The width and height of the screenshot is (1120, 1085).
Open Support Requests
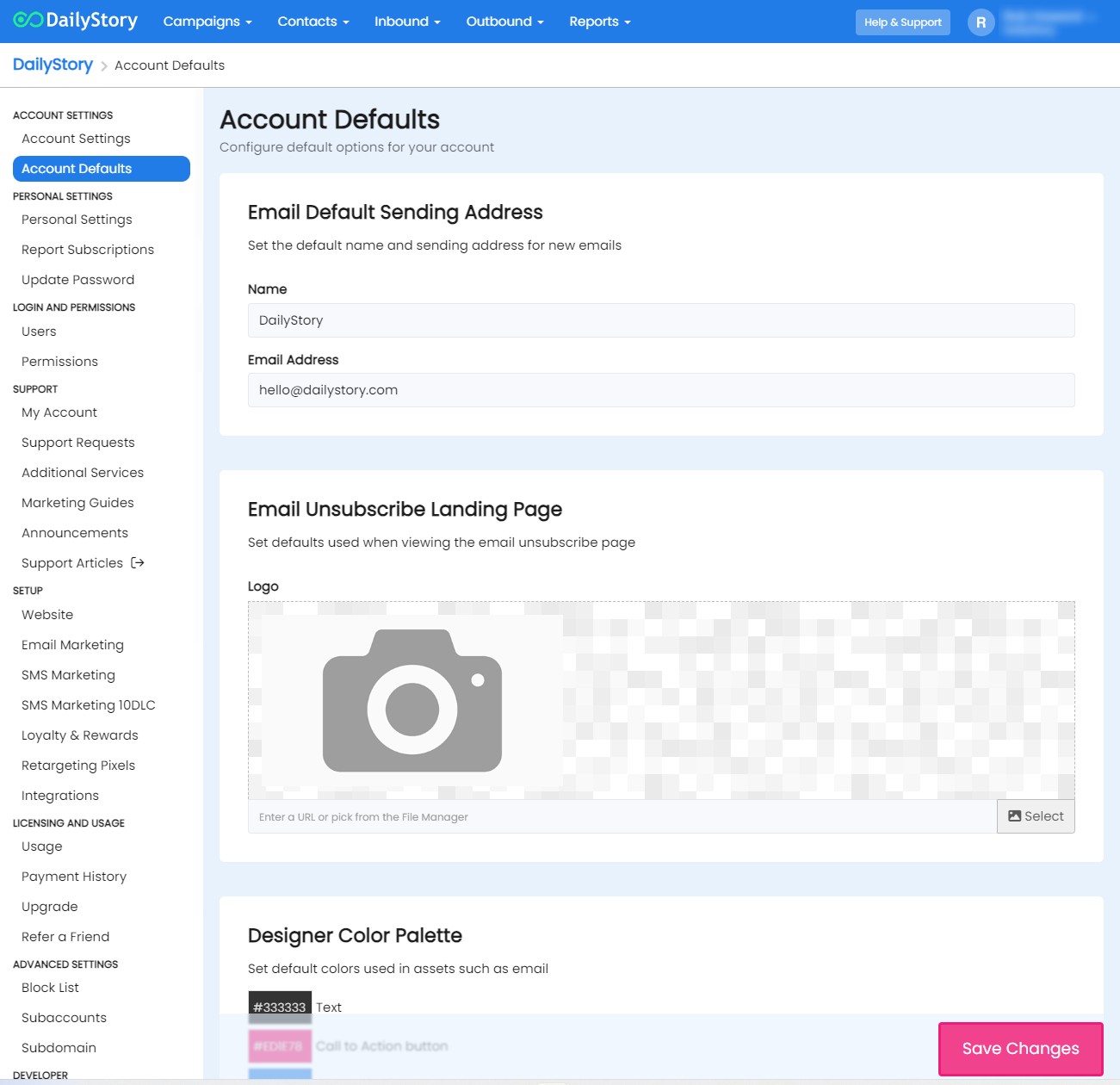point(78,443)
